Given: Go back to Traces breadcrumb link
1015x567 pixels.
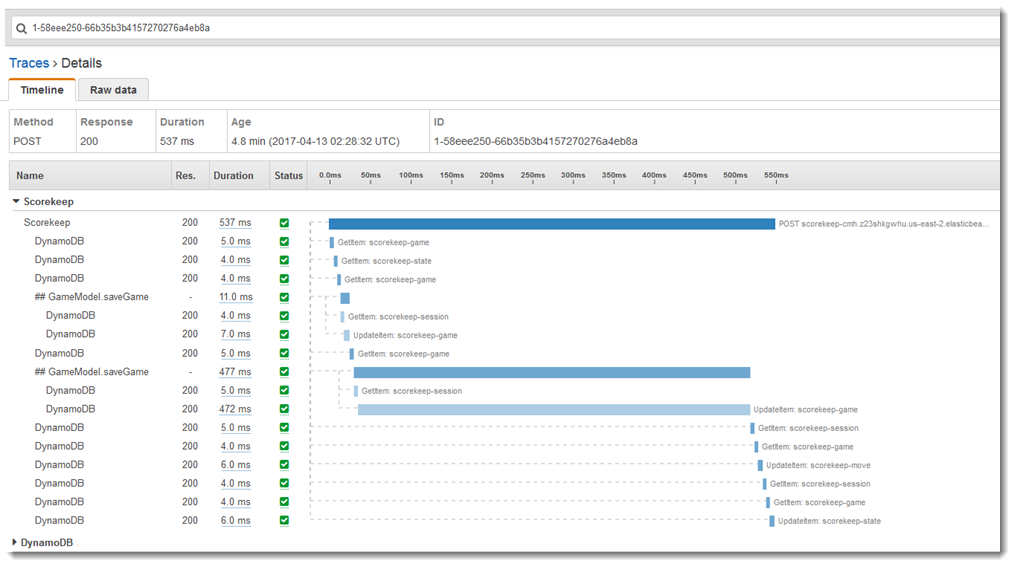Looking at the screenshot, I should click(x=29, y=63).
